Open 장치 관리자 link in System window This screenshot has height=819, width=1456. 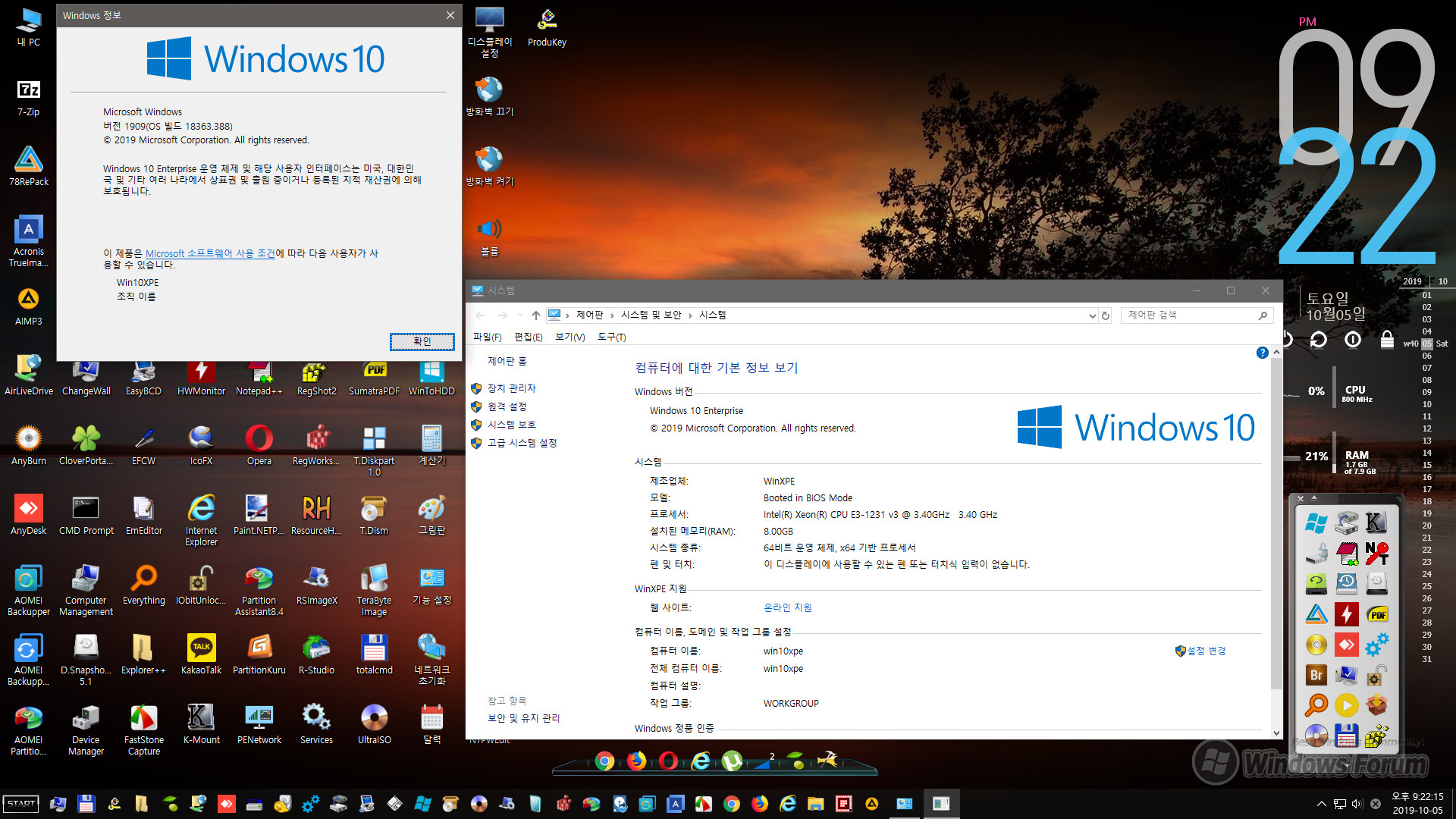[511, 388]
